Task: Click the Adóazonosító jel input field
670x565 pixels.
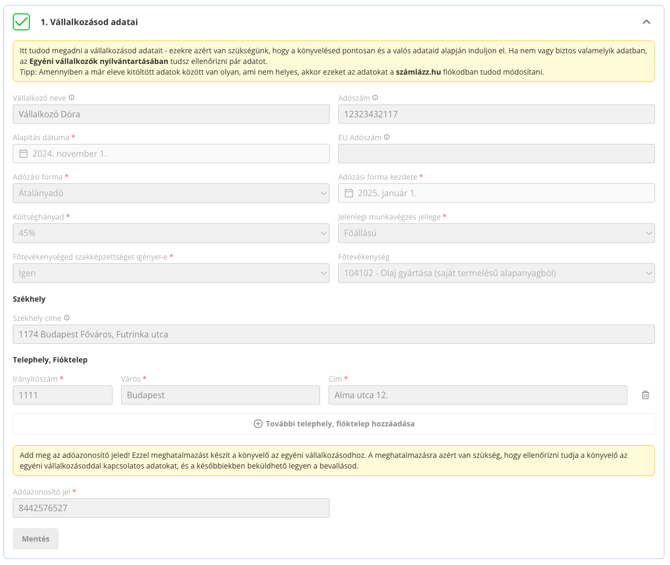Action: (171, 508)
